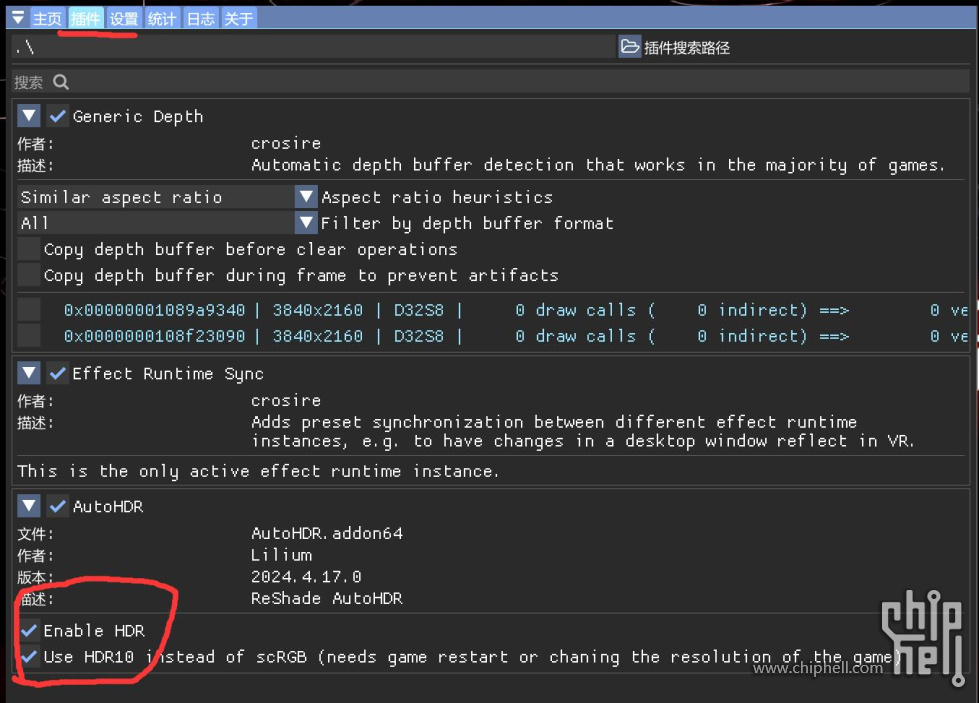The width and height of the screenshot is (979, 703).
Task: Click the AutoHDR.addon64 file name
Action: click(327, 533)
